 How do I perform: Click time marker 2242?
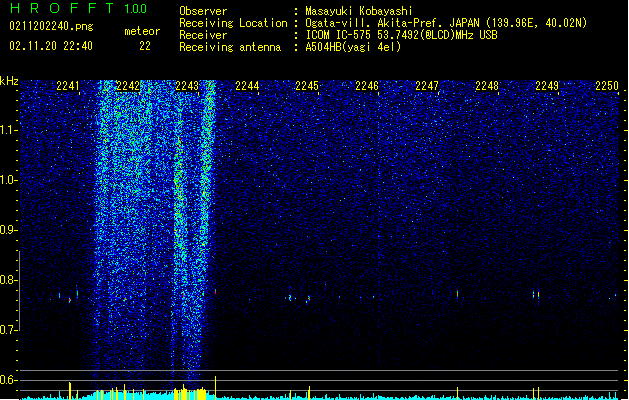128,86
